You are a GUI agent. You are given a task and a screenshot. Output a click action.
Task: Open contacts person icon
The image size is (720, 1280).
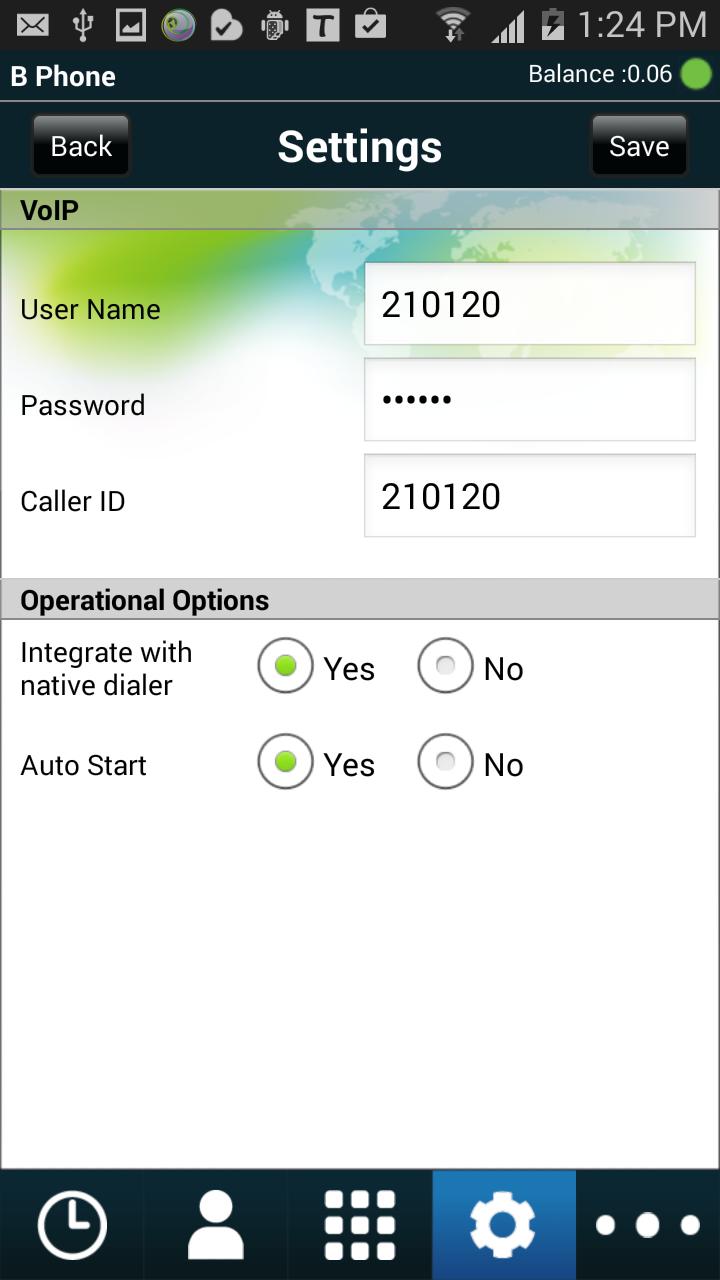coord(215,1225)
